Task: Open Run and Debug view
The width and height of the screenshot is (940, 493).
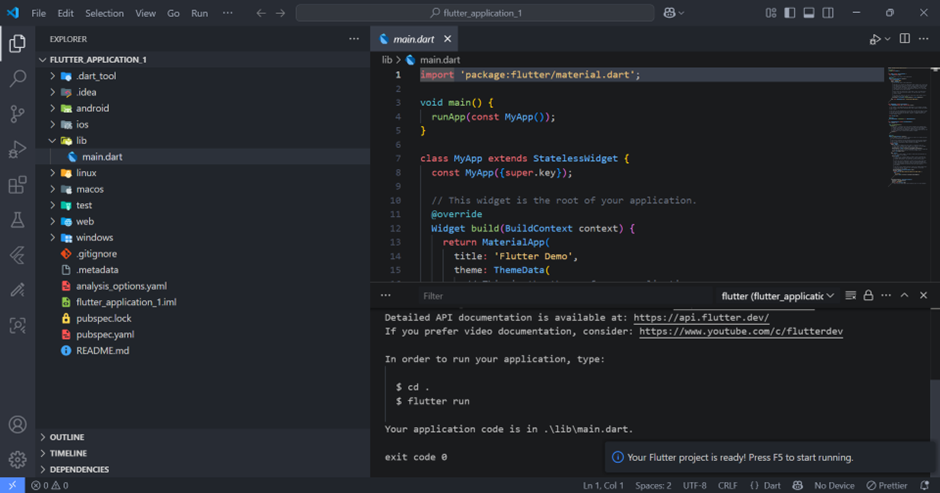Action: [17, 149]
